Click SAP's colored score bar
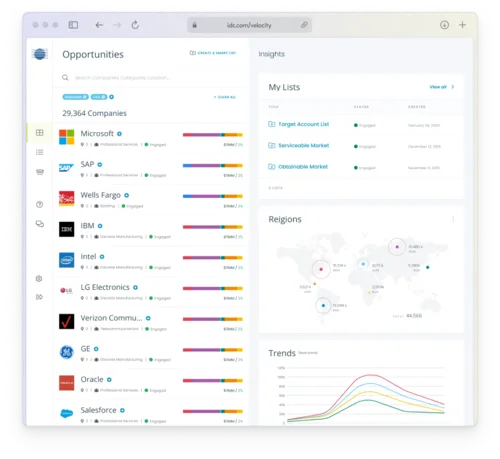Viewport: 500px width, 459px height. tap(213, 165)
